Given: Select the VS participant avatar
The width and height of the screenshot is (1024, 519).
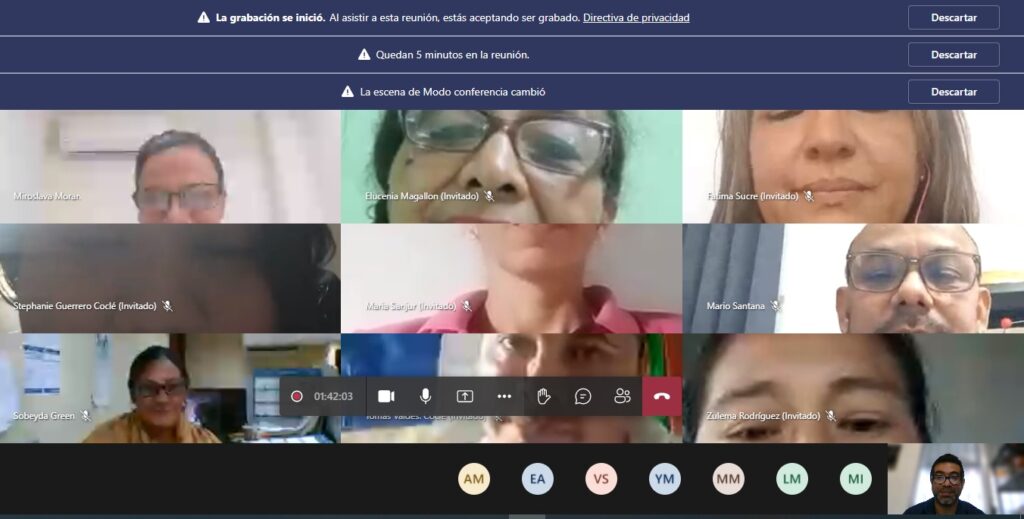Looking at the screenshot, I should 601,479.
